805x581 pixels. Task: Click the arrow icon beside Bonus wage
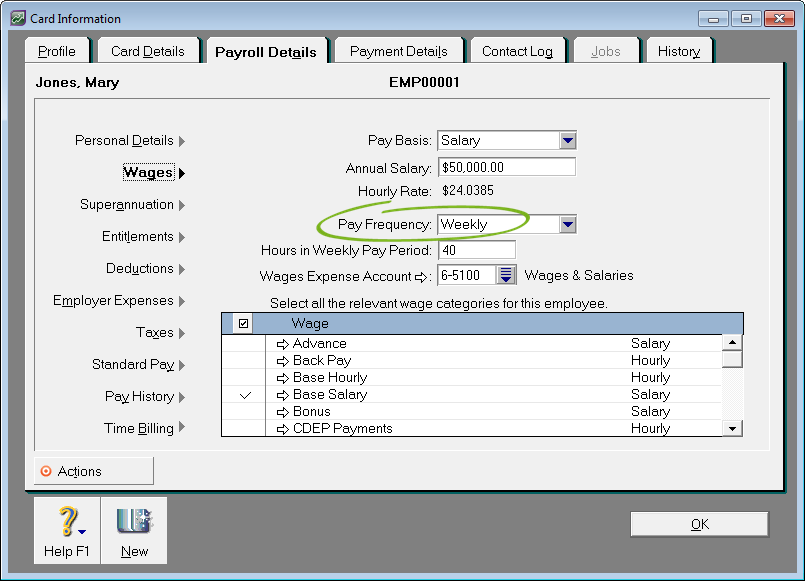282,412
